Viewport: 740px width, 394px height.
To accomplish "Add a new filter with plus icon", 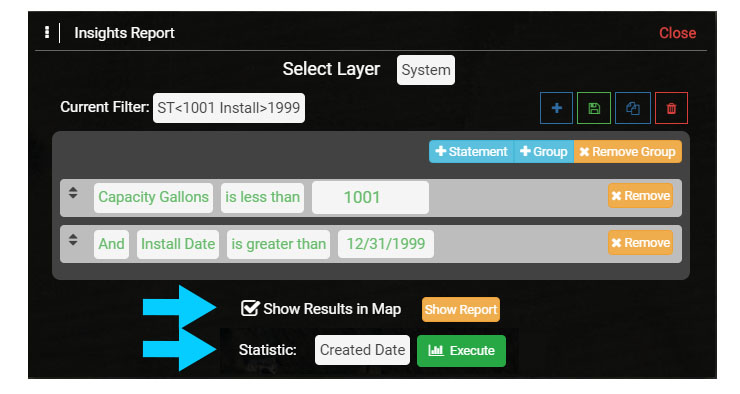I will tap(556, 108).
